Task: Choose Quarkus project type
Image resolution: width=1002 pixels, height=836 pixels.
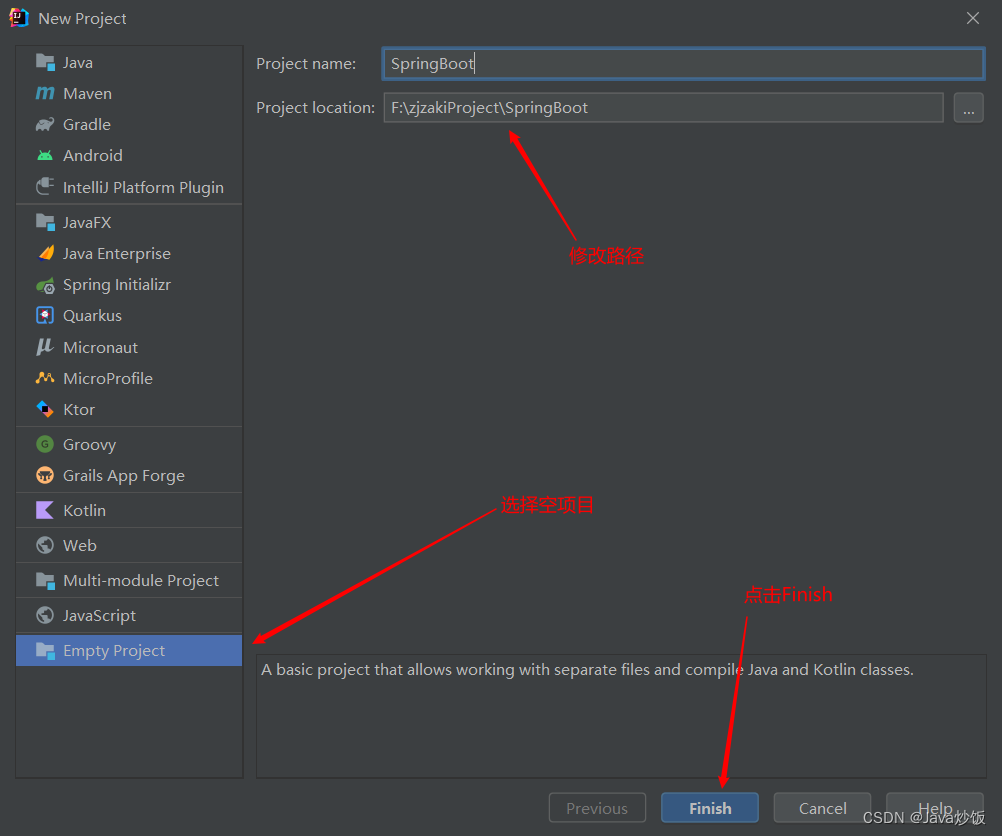Action: (129, 316)
